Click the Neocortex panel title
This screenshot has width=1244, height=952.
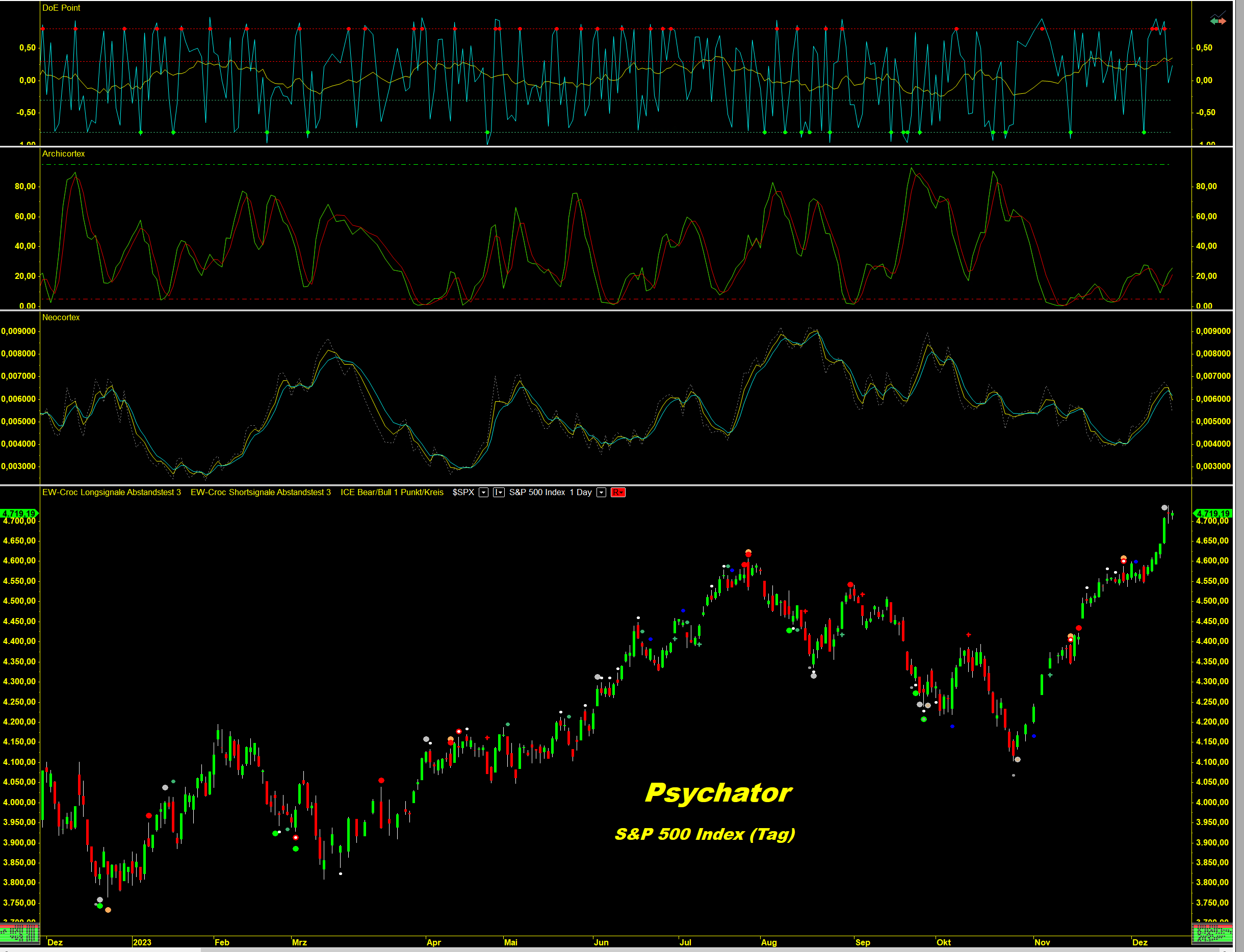(61, 317)
